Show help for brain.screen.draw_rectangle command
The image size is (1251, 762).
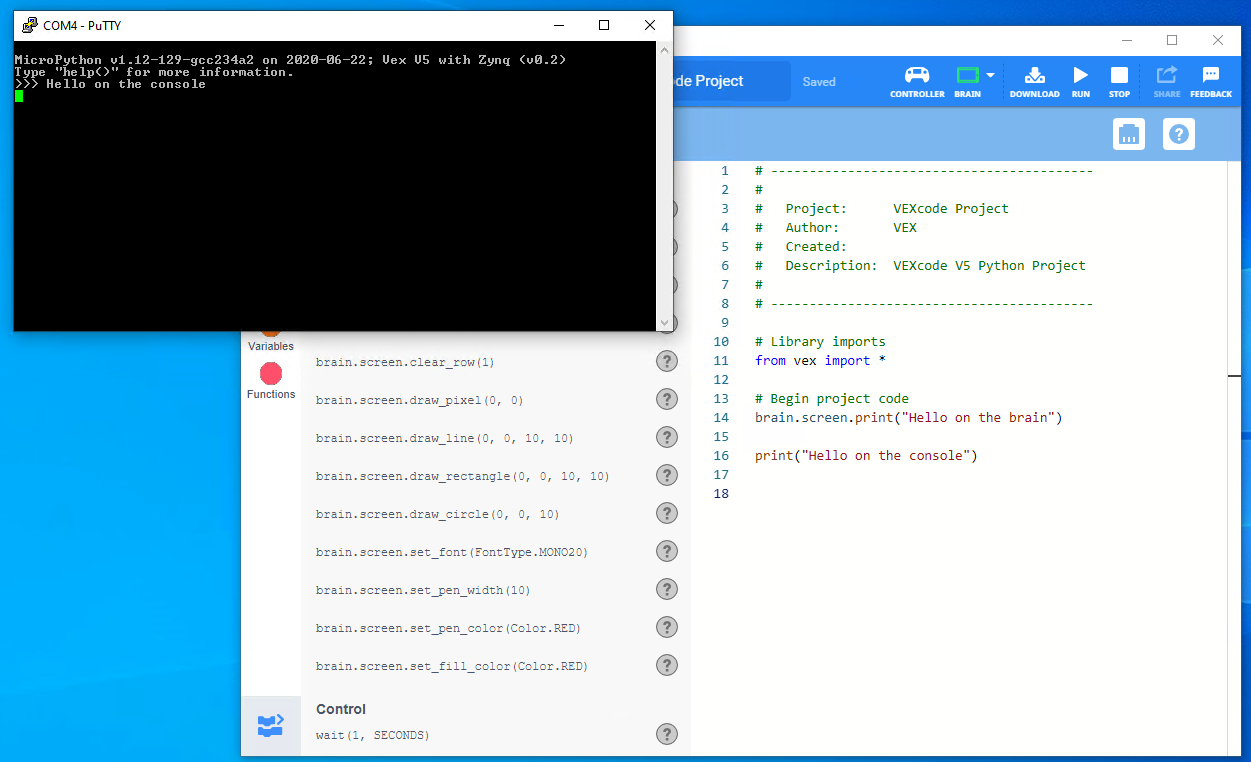click(x=667, y=475)
